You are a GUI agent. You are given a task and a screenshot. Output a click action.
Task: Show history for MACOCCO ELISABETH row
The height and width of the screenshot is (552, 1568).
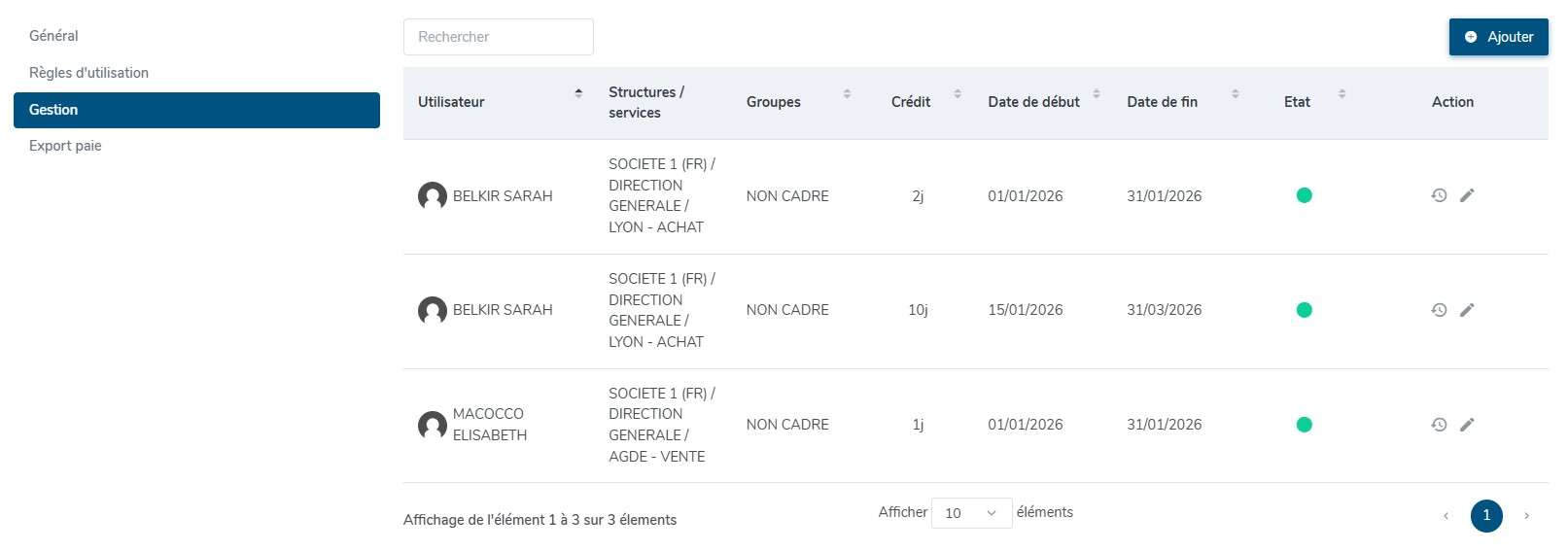point(1439,425)
